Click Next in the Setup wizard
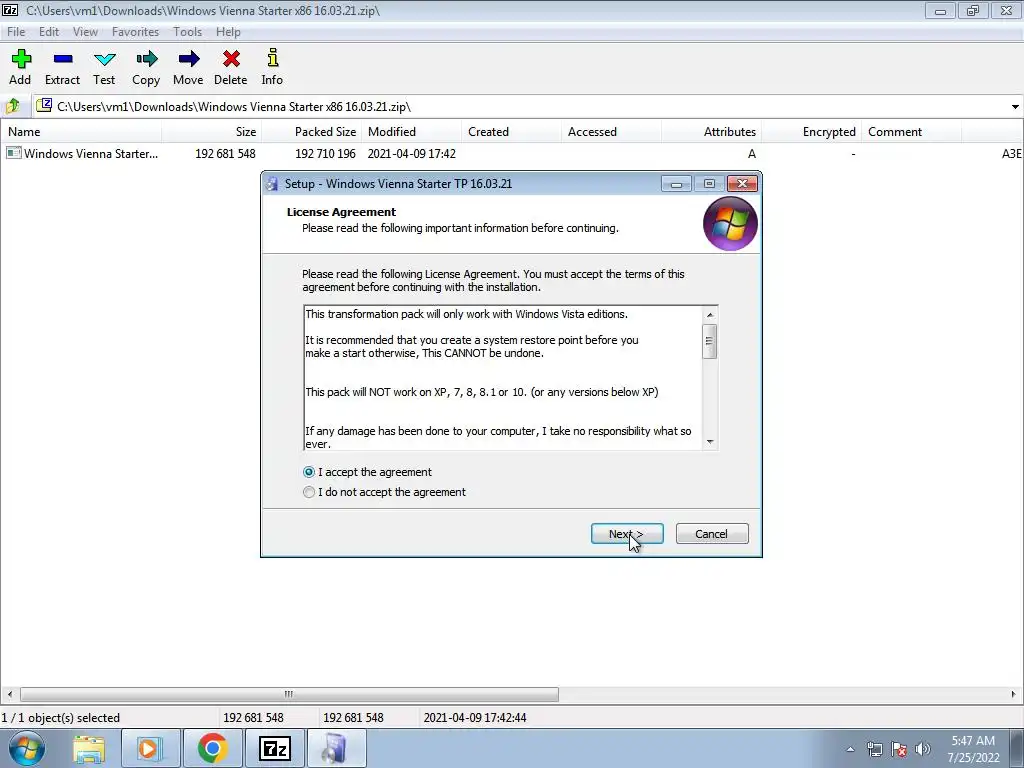Viewport: 1024px width, 768px height. coord(627,534)
